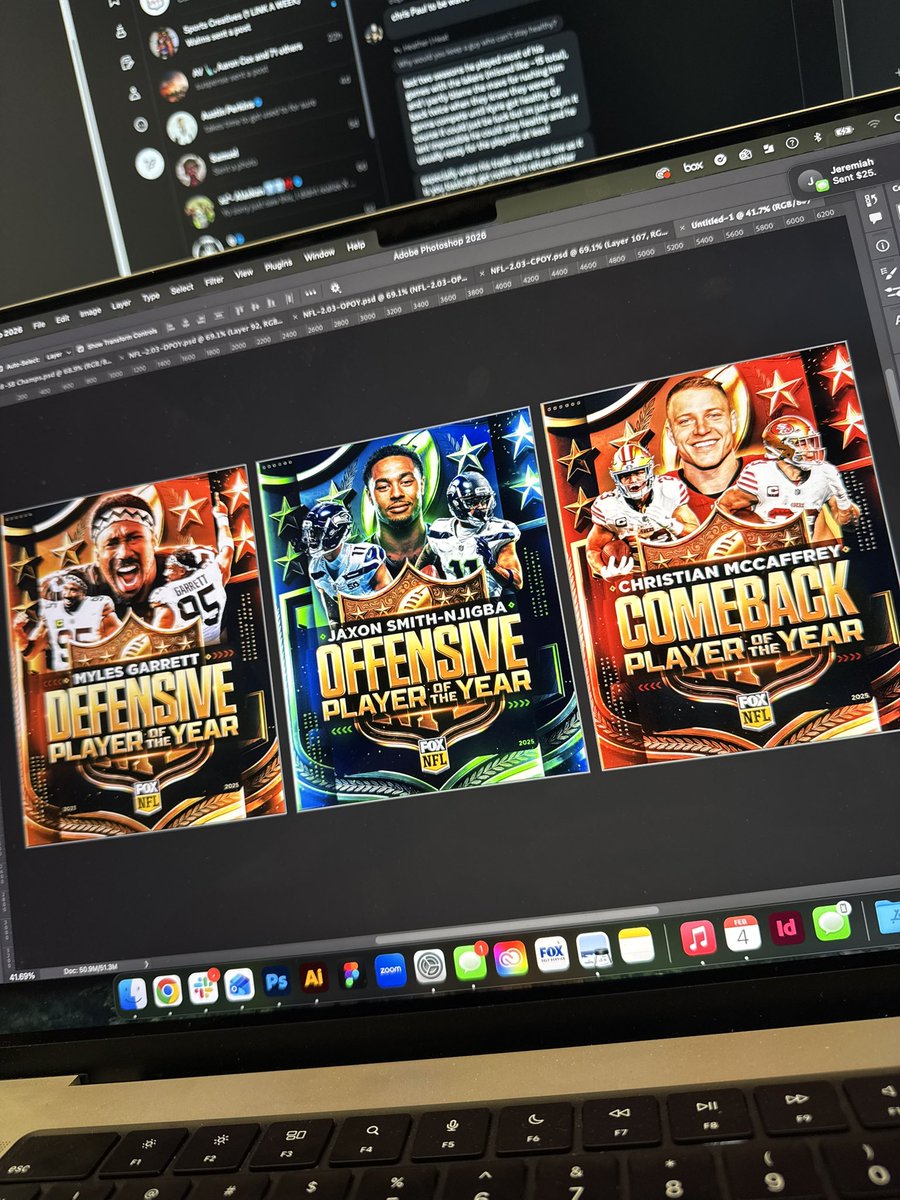Open the FOX app in Dock
This screenshot has width=900, height=1200.
551,953
